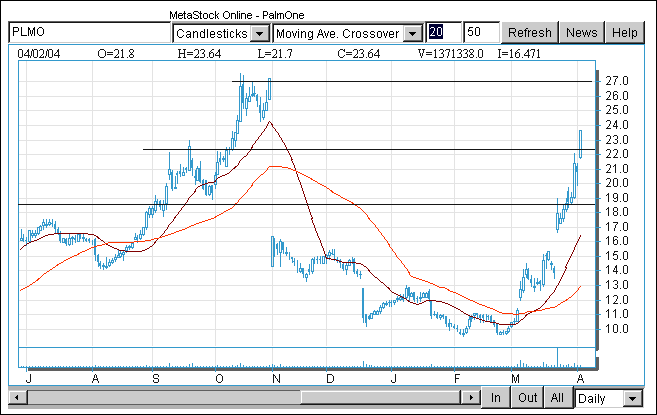Click the latest candlestick near 23.0
The image size is (657, 415).
click(x=580, y=142)
